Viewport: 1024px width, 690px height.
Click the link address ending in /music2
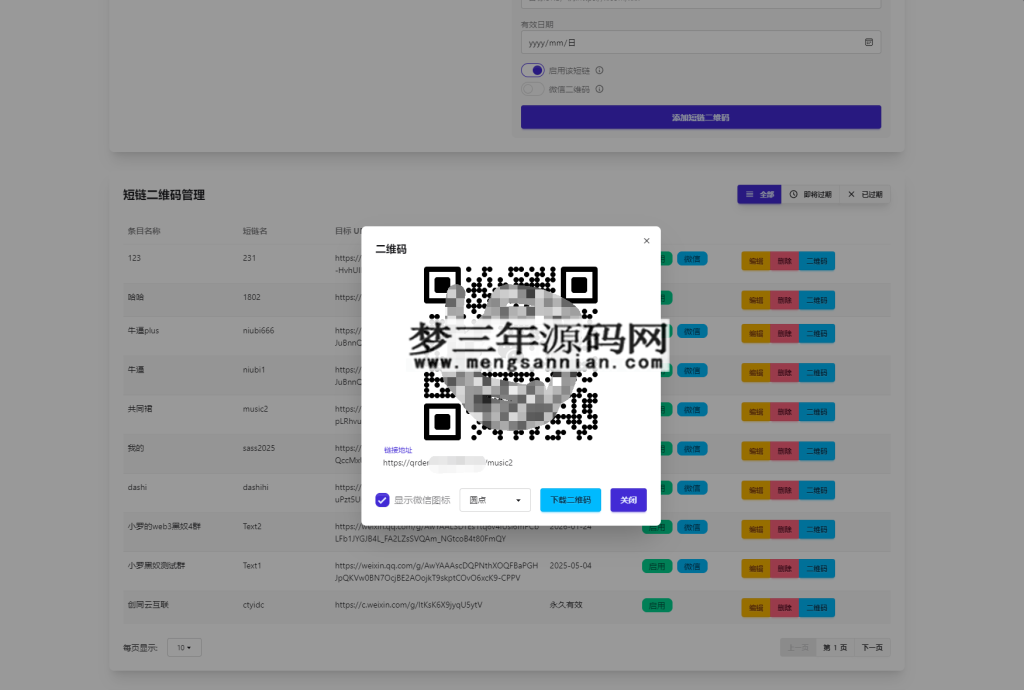[x=448, y=463]
